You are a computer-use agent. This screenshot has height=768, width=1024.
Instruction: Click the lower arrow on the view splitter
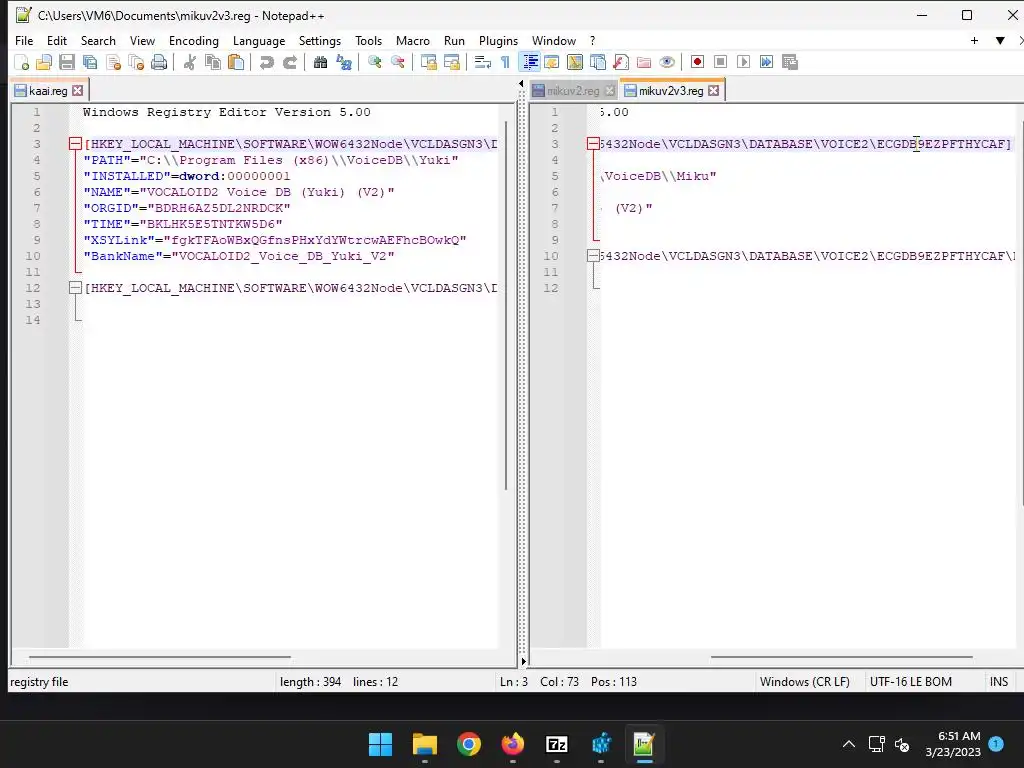[x=523, y=662]
